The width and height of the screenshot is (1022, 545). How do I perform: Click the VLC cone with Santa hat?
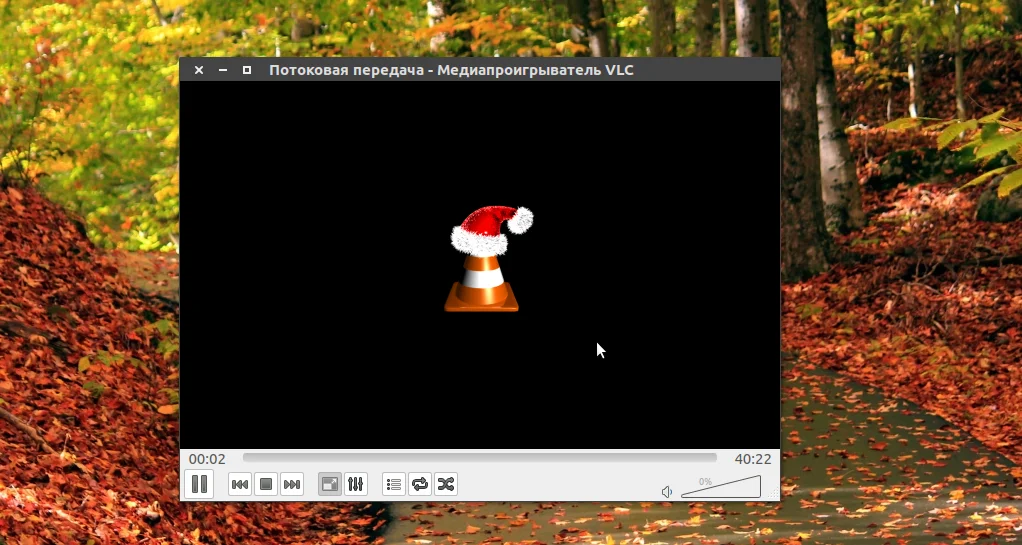coord(490,259)
